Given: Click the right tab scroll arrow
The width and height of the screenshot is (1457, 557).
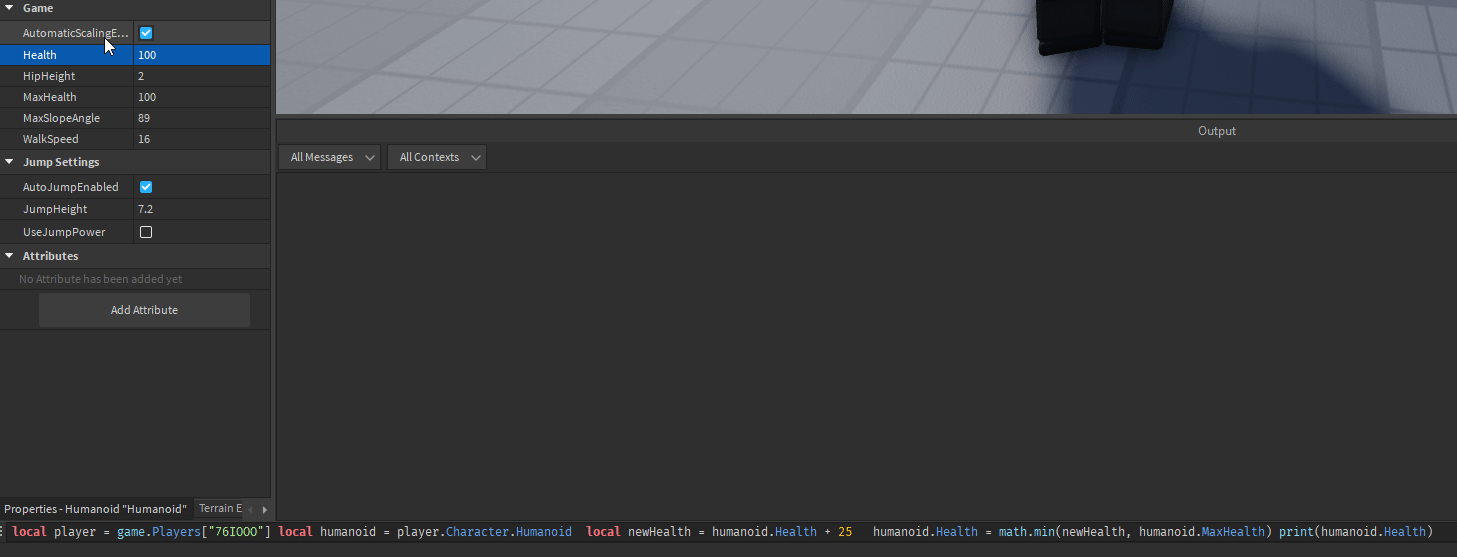Looking at the screenshot, I should pos(264,509).
